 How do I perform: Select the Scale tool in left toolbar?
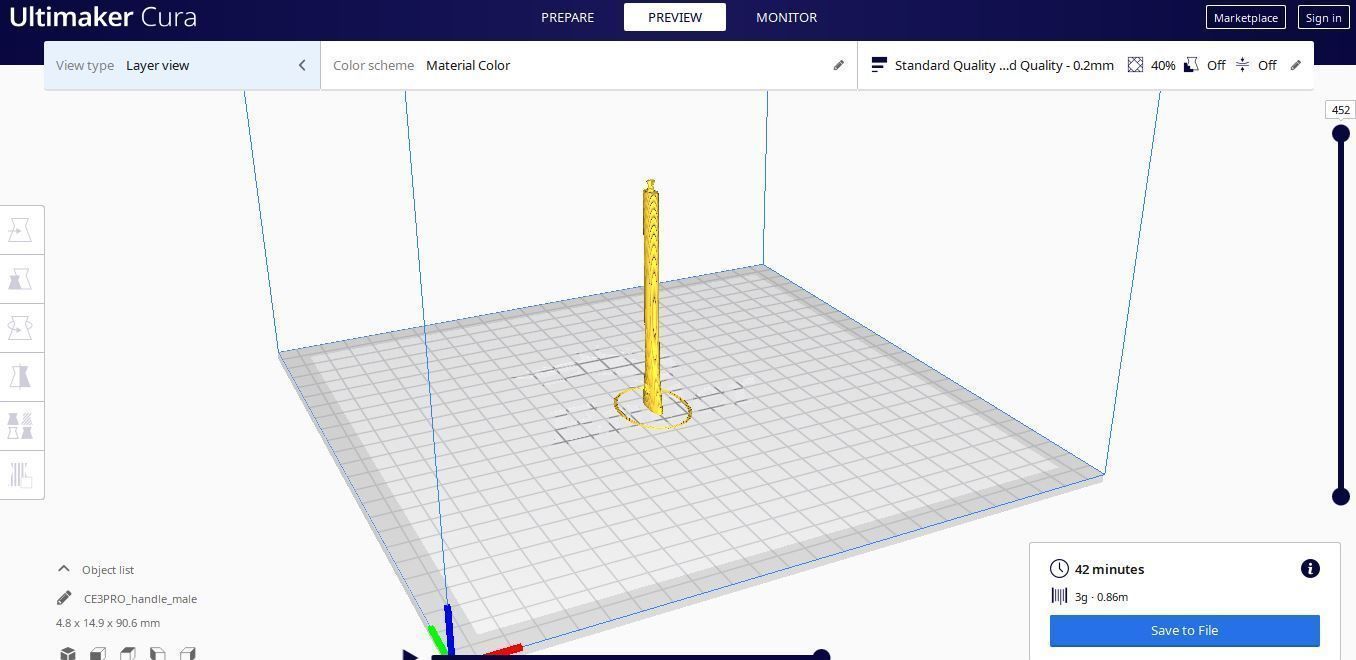pos(20,279)
